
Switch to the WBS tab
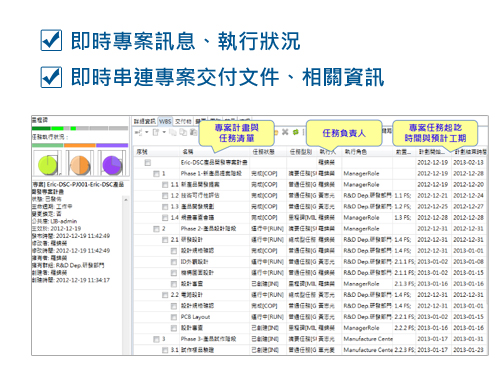[x=165, y=121]
